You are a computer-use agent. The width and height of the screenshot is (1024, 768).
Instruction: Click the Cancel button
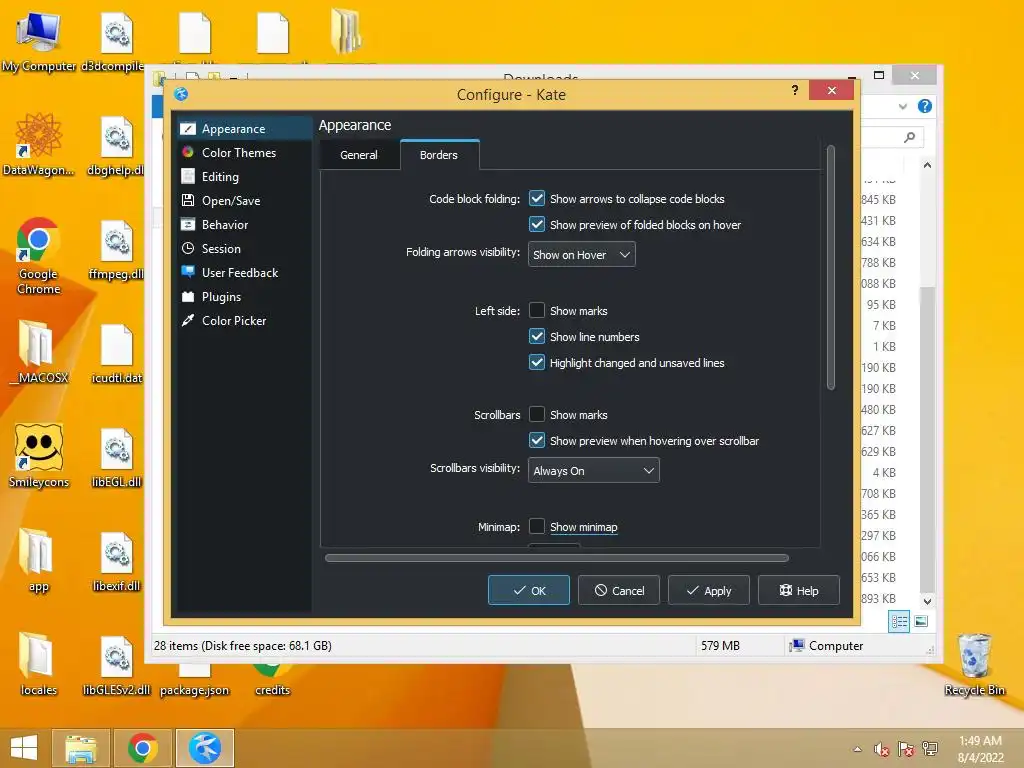tap(619, 590)
